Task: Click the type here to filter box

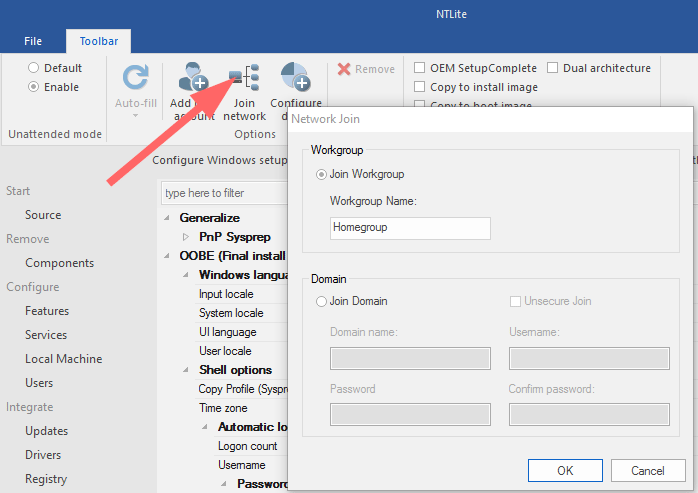Action: pos(224,193)
